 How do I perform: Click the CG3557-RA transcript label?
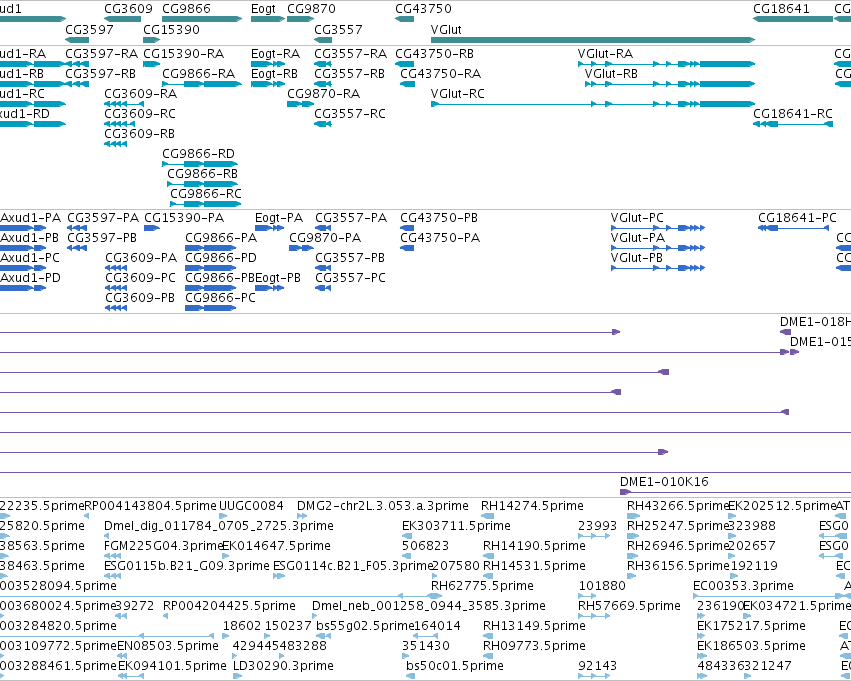pyautogui.click(x=351, y=54)
